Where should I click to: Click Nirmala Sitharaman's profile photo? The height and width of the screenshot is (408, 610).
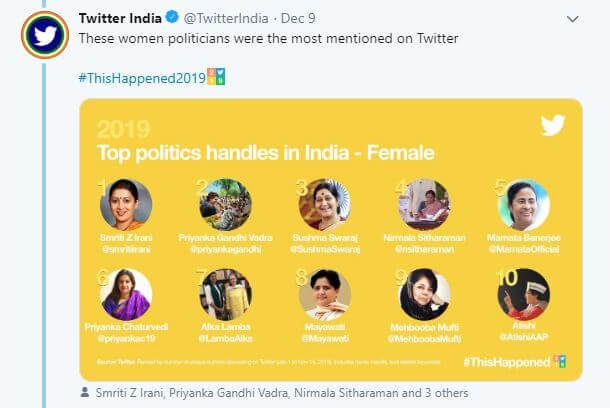point(424,205)
